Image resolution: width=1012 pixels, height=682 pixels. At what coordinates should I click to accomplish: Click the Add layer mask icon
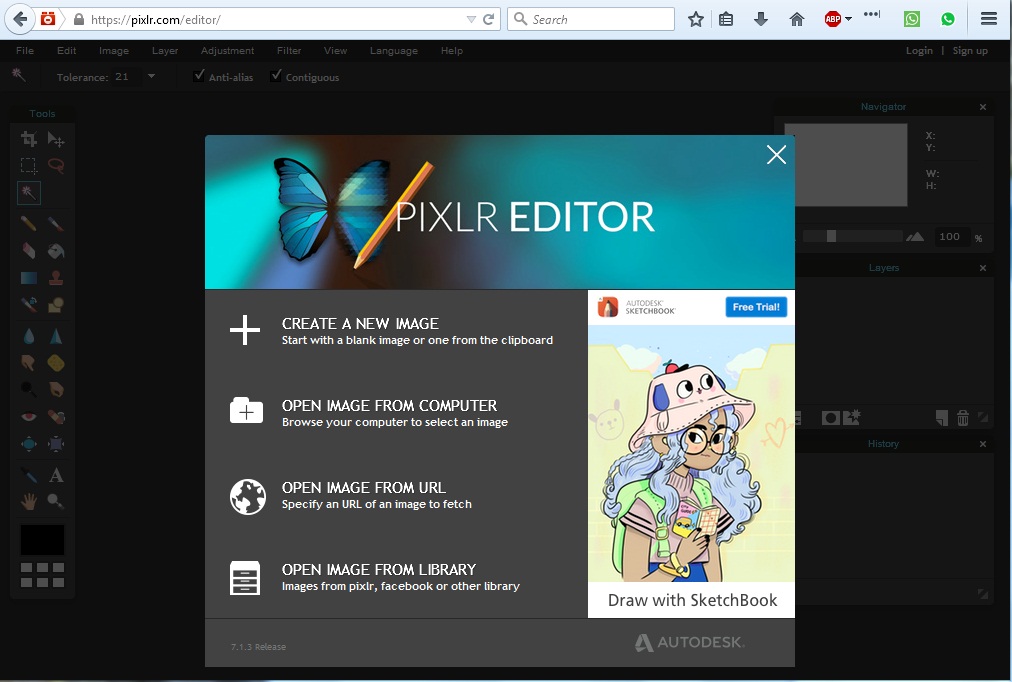(830, 418)
